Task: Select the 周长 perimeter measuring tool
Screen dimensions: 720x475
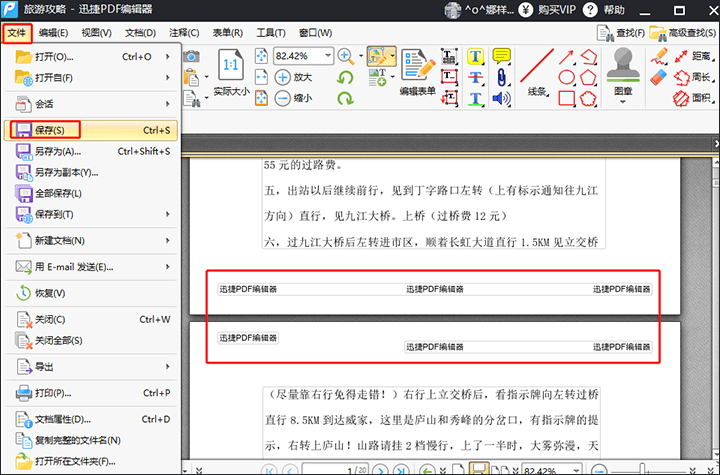Action: (x=693, y=77)
